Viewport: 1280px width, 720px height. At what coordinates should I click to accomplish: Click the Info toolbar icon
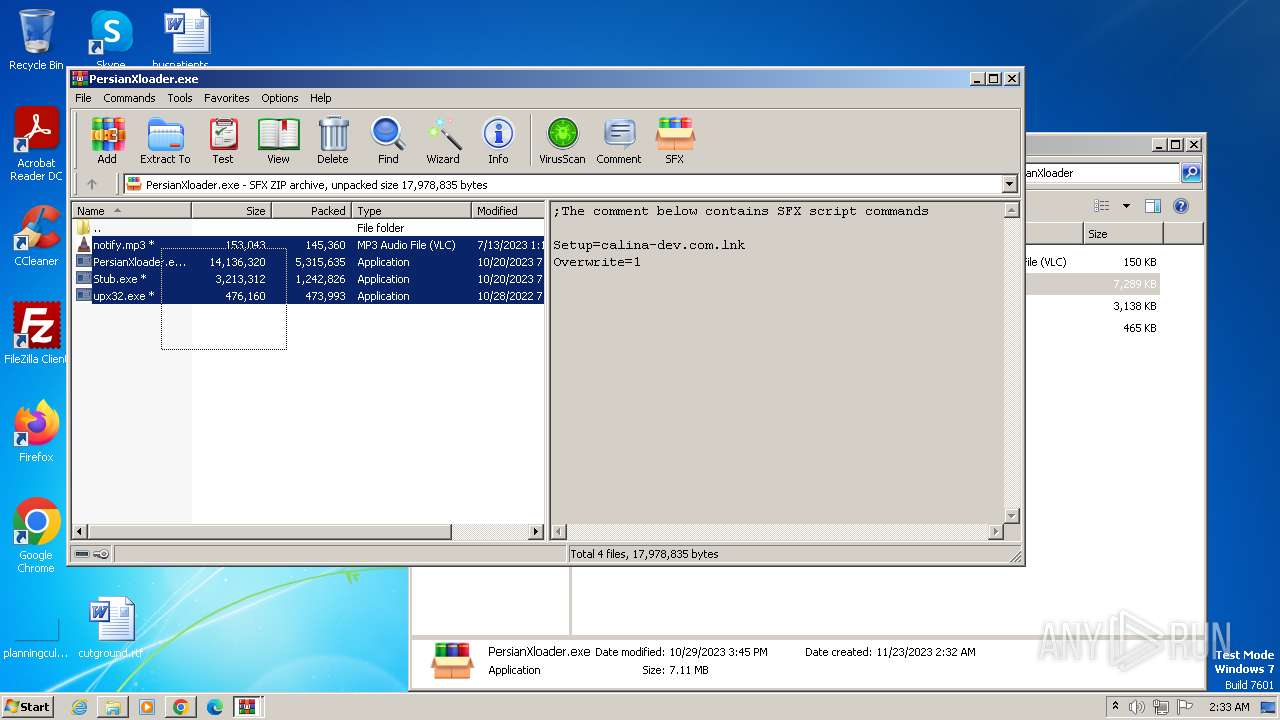(x=498, y=140)
